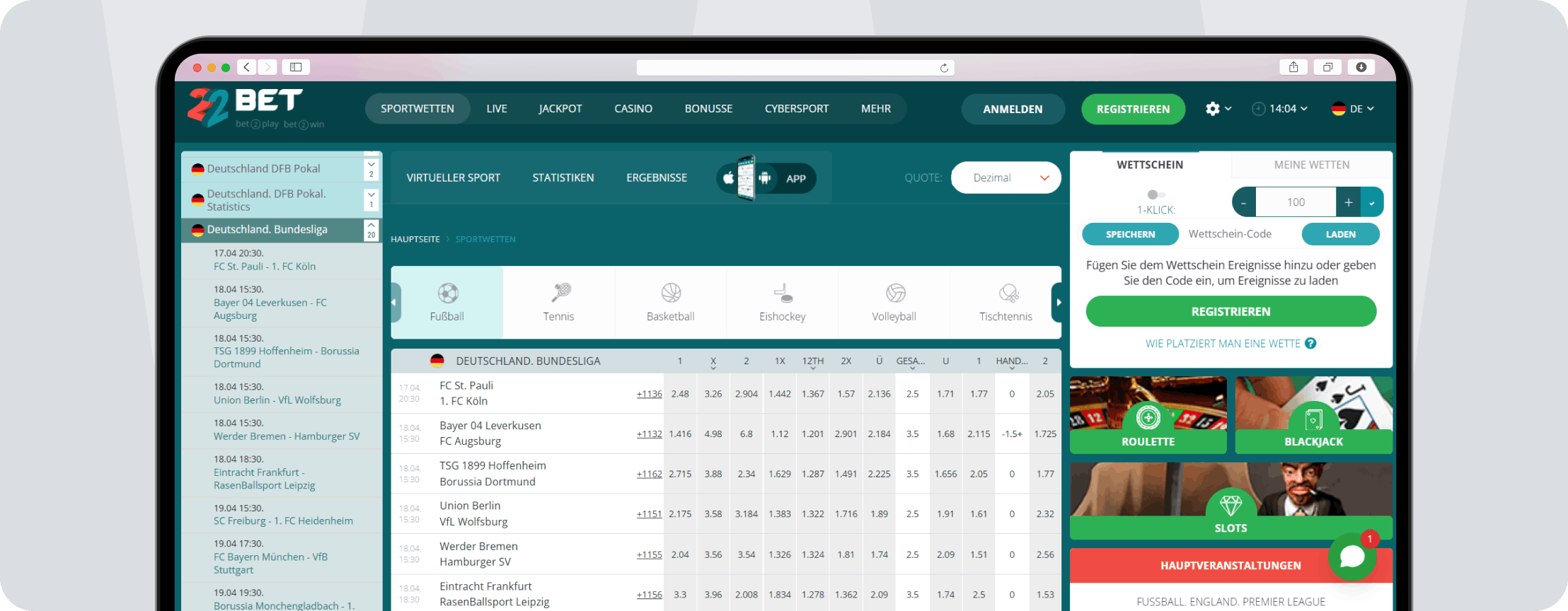Open +1136 markets for St. Pauli match
The height and width of the screenshot is (611, 1568).
[649, 394]
